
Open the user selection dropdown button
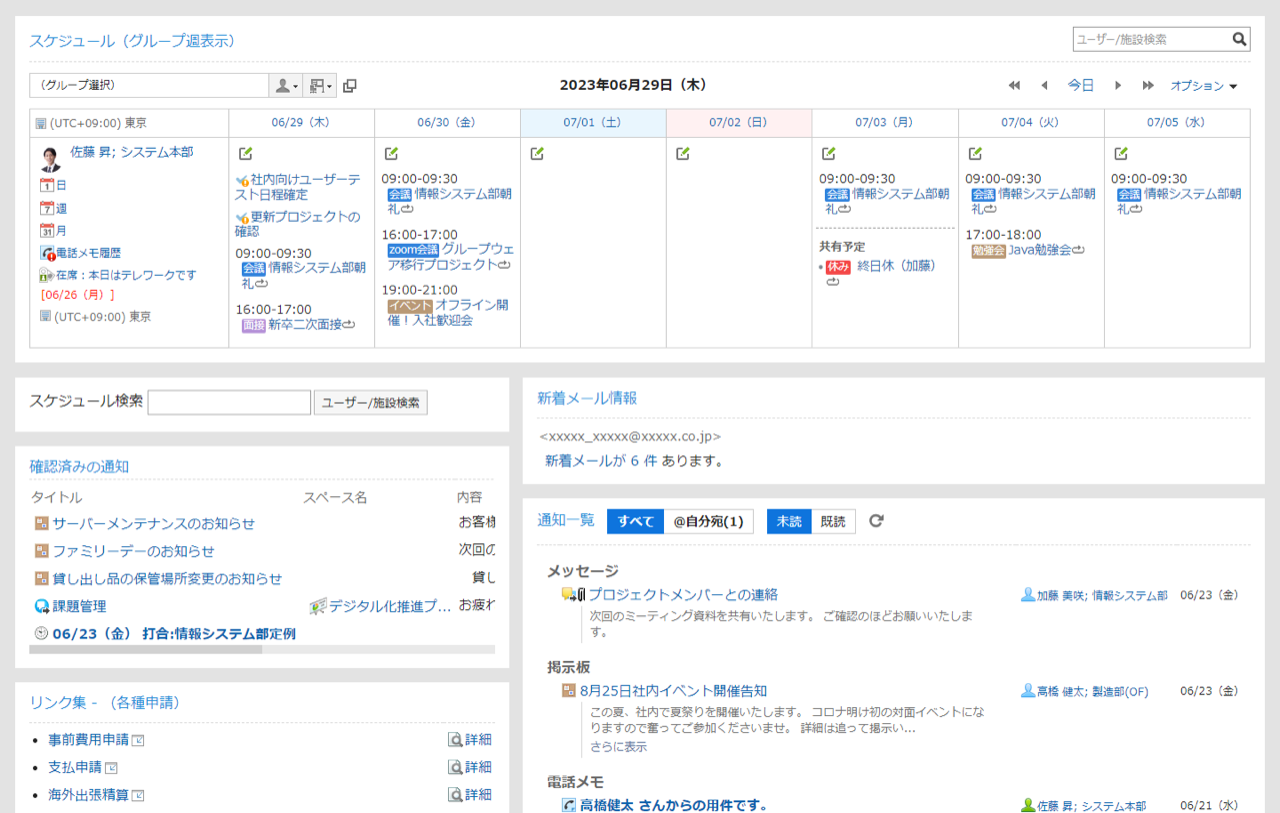[x=286, y=86]
